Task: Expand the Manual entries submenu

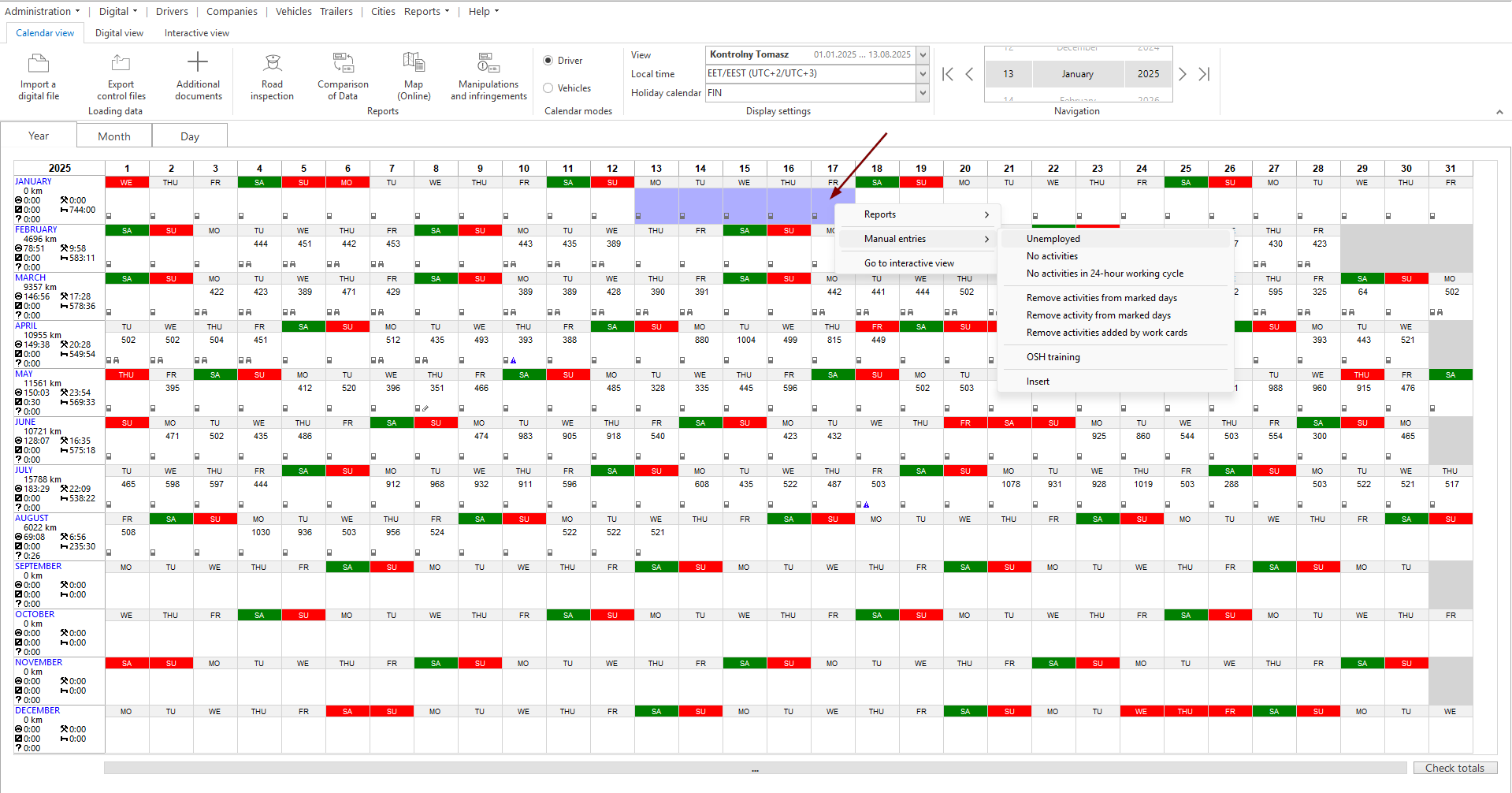Action: [918, 239]
